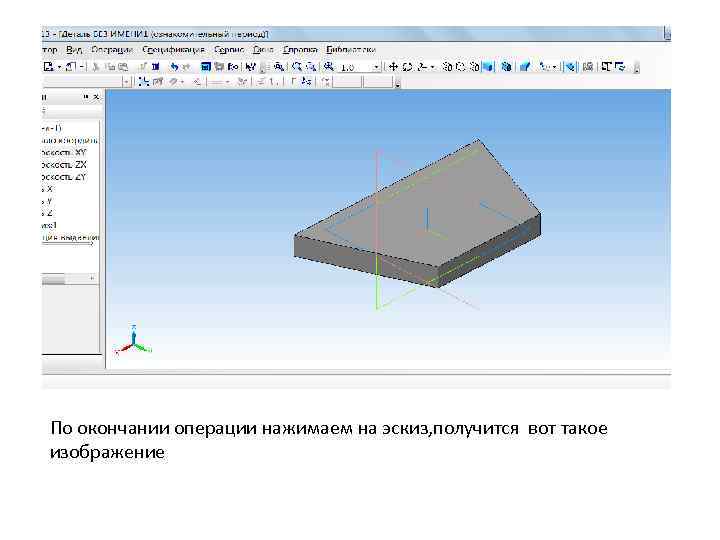Select Ось Z in model tree
720x540 pixels.
pyautogui.click(x=47, y=213)
